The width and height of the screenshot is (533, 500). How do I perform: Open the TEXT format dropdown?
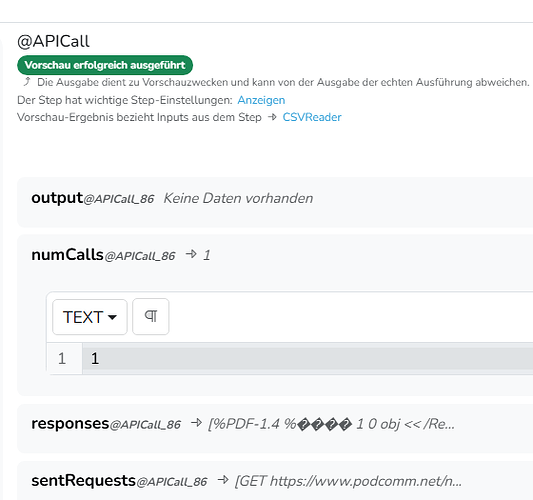pos(90,317)
